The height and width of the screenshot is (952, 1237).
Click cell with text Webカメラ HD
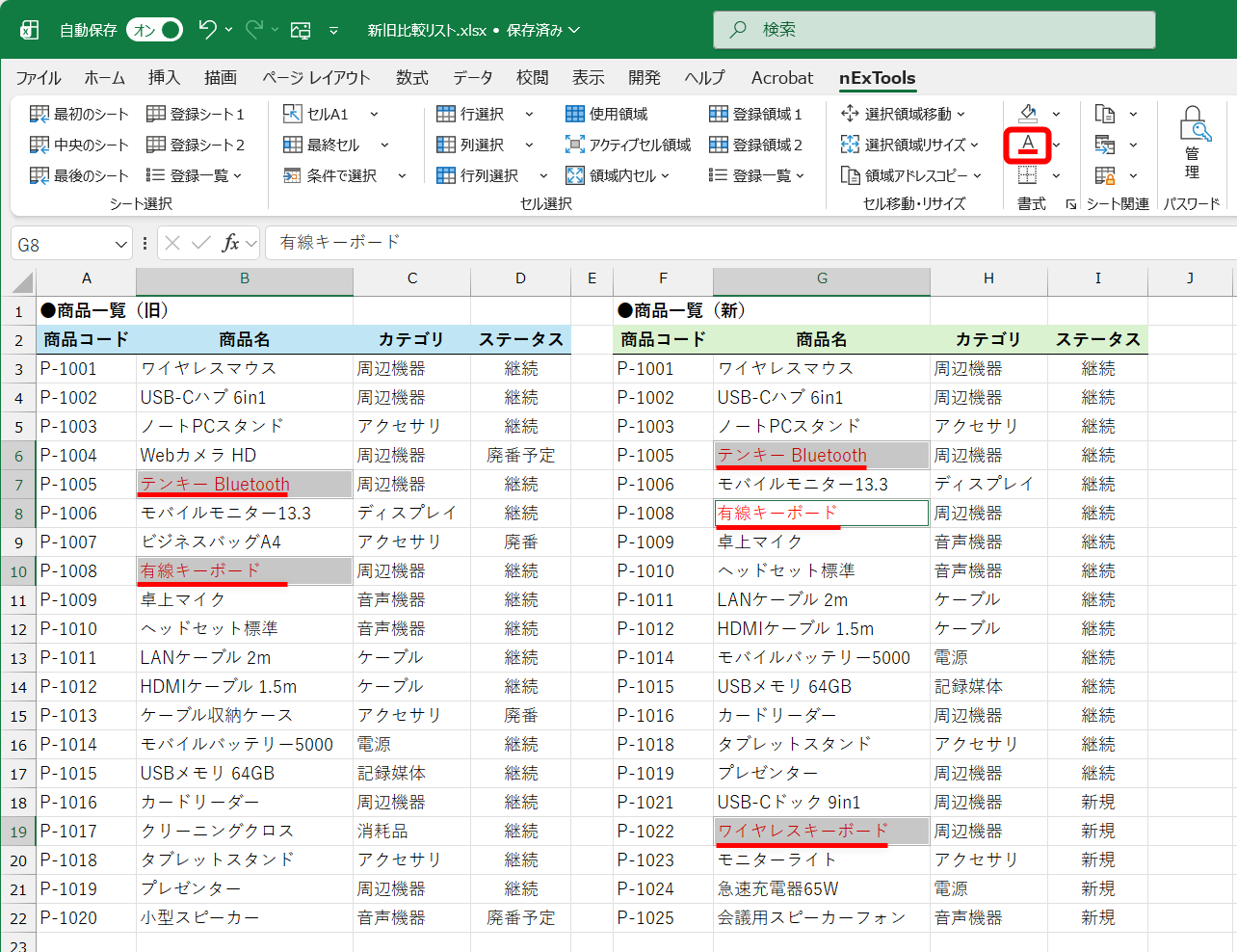(245, 455)
